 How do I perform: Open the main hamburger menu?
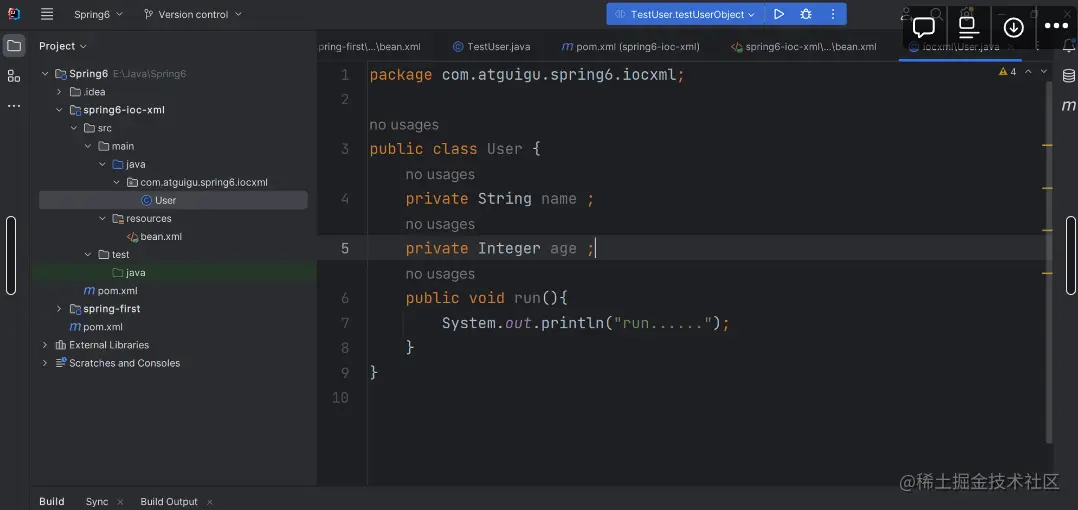point(47,14)
